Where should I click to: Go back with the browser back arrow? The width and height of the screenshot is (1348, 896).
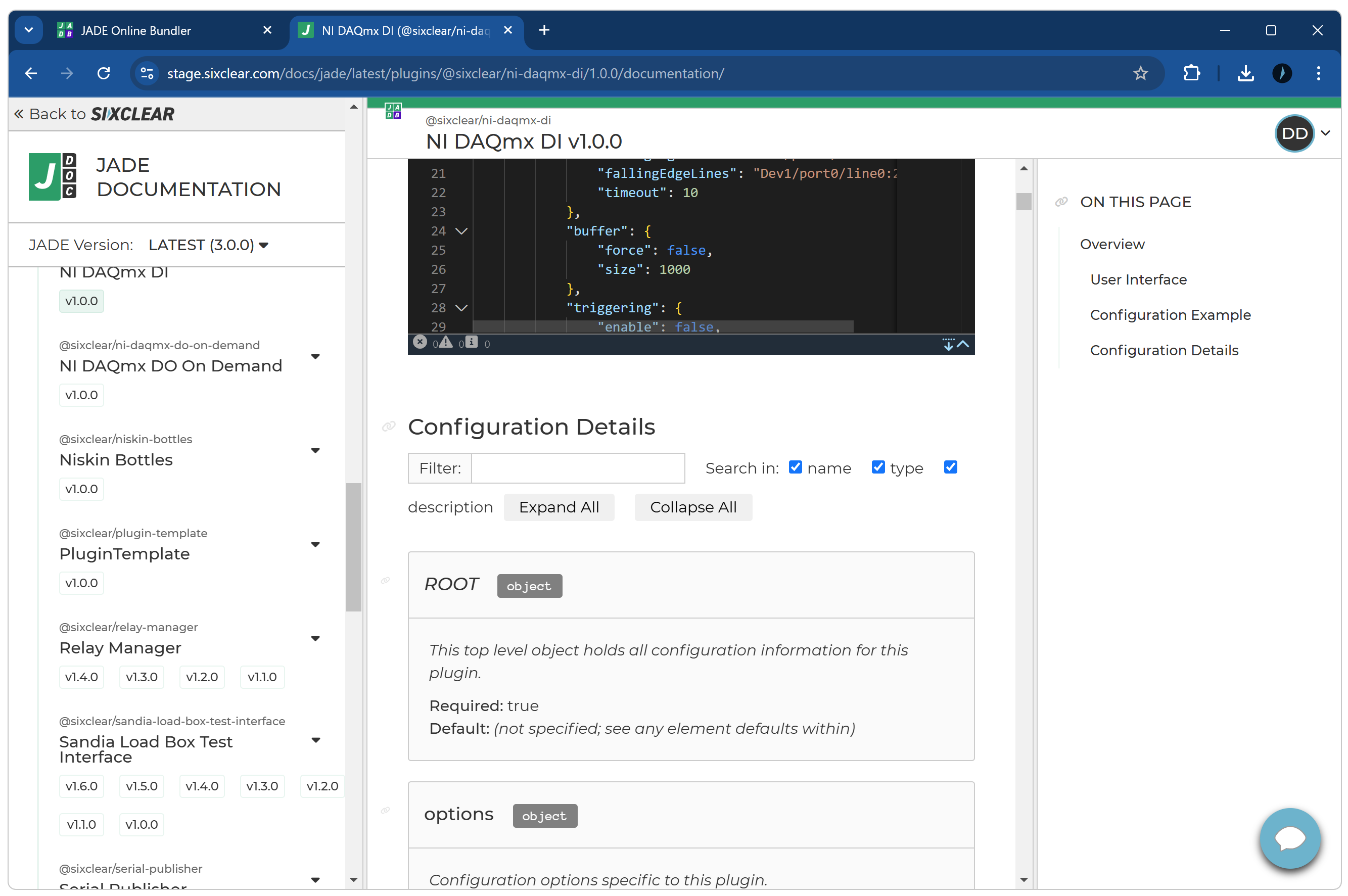[31, 73]
